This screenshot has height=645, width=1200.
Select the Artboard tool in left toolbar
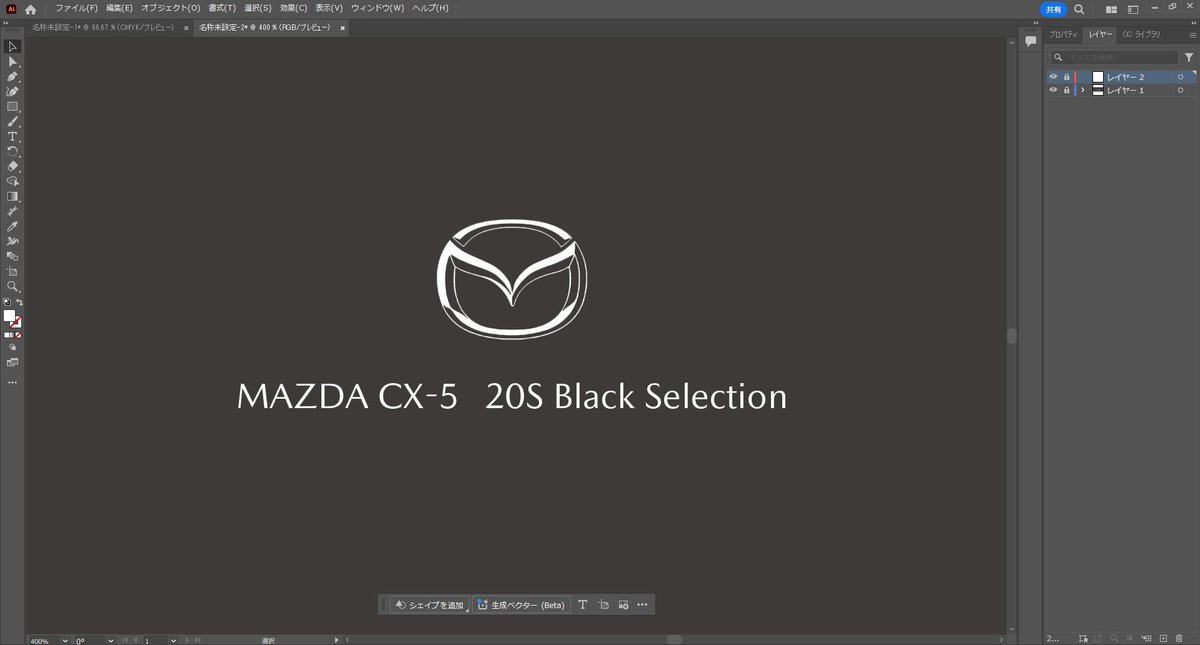(x=13, y=271)
